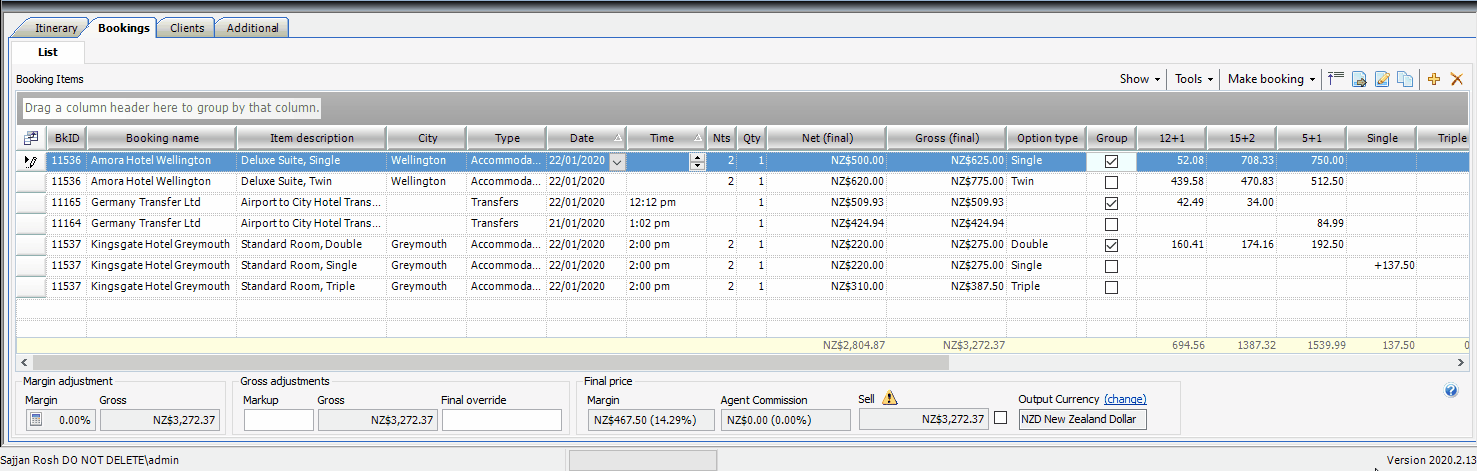Click the column chooser icon left of BkID
This screenshot has width=1477, height=471.
[x=31, y=138]
